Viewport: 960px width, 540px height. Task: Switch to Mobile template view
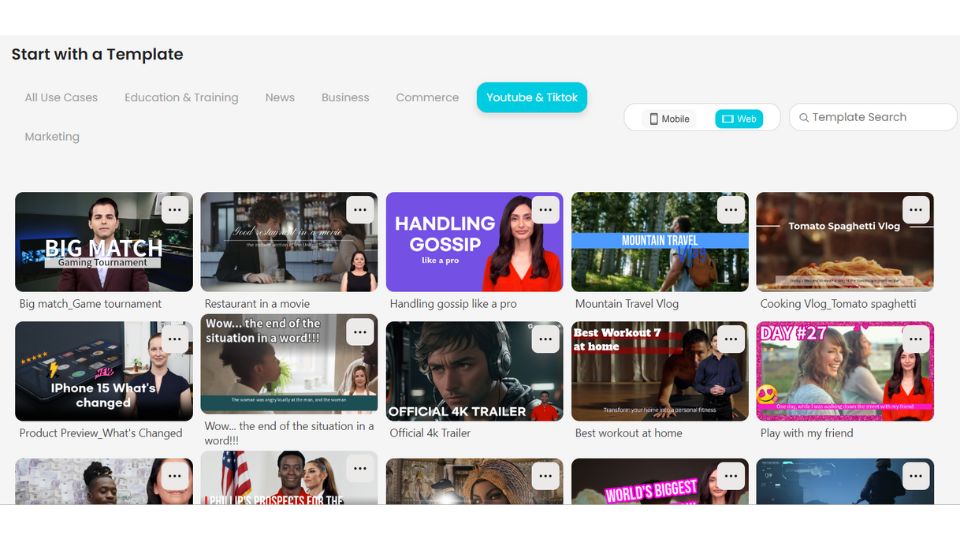[669, 119]
